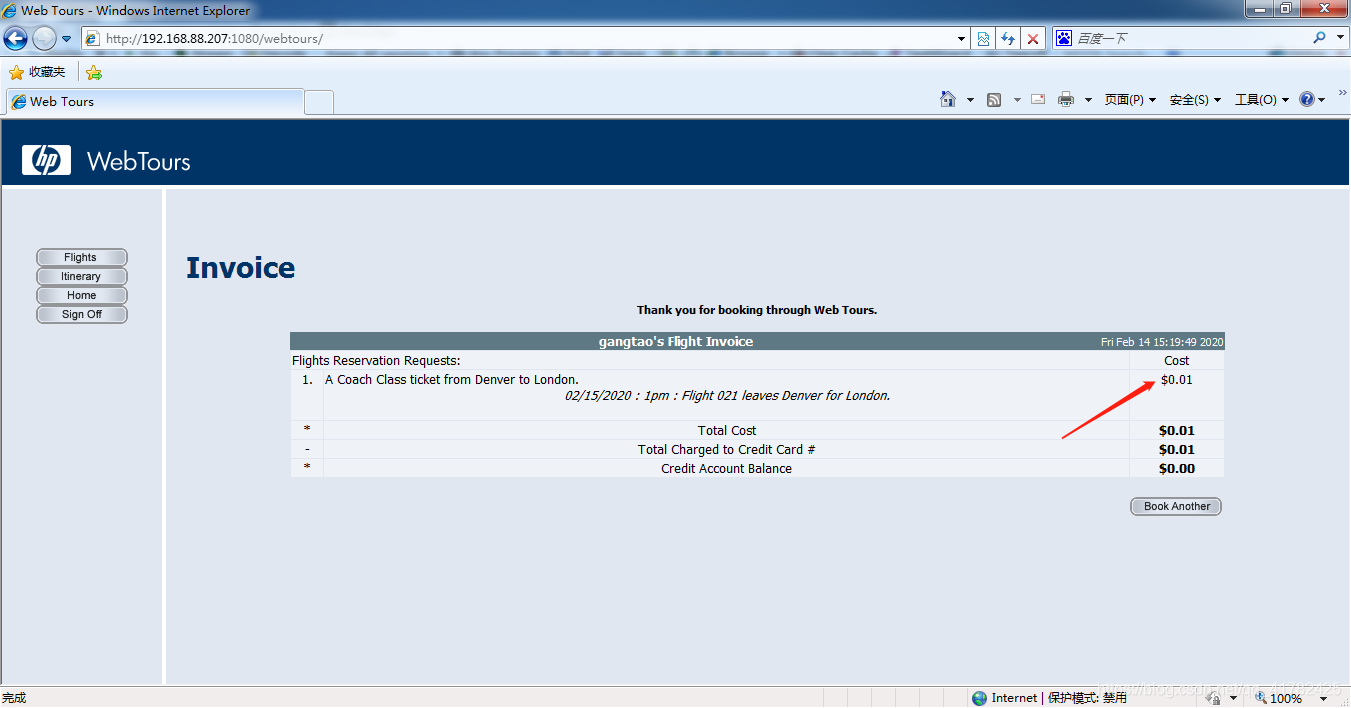Go back with the browser Back arrow
Image resolution: width=1351 pixels, height=708 pixels.
click(15, 39)
